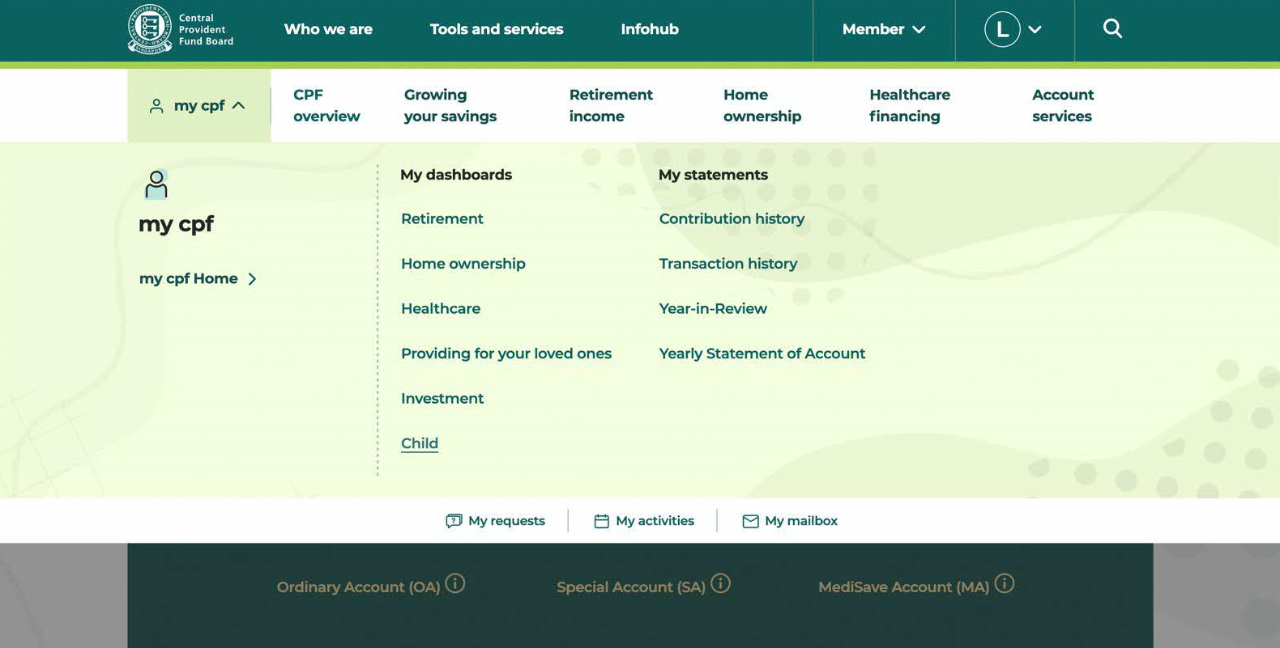The width and height of the screenshot is (1280, 648).
Task: Click the MediSave Account (MA) label
Action: 904,587
